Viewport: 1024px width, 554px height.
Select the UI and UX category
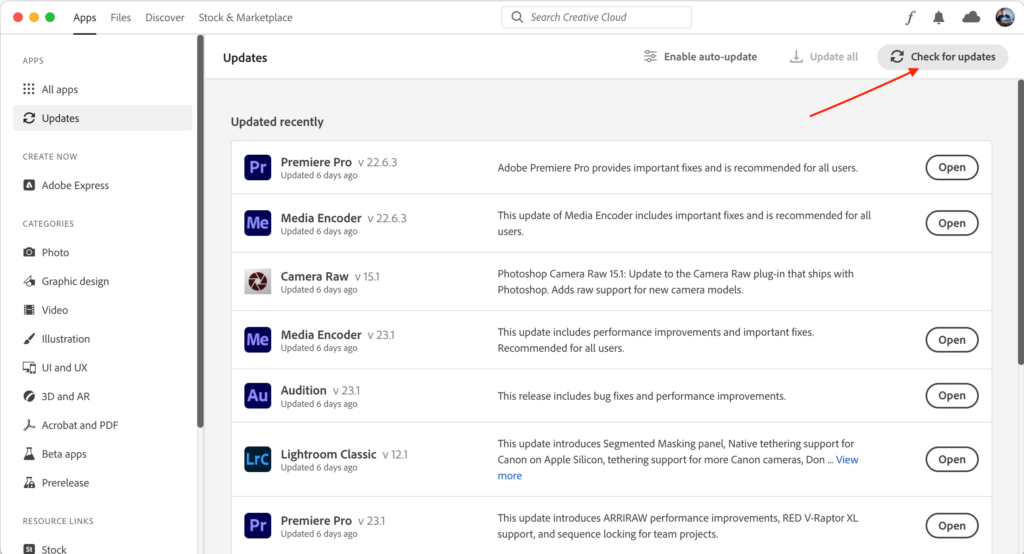(103, 367)
